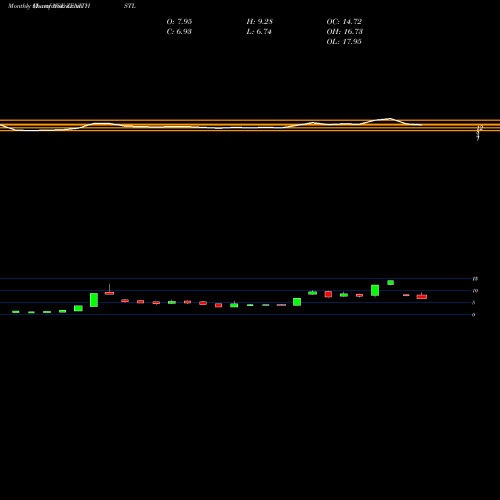
Task: Select the red candle with the long upper wick
Action: (x=109, y=293)
